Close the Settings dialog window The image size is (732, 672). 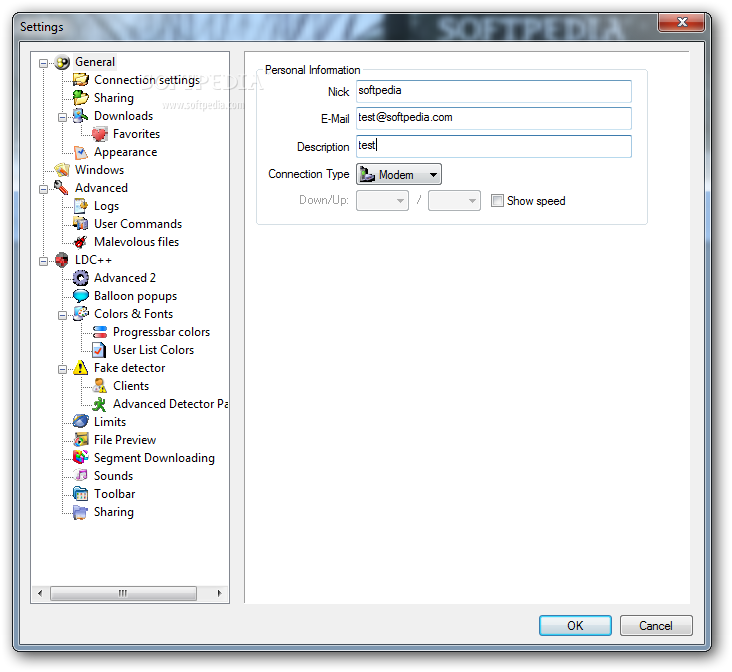tap(682, 22)
